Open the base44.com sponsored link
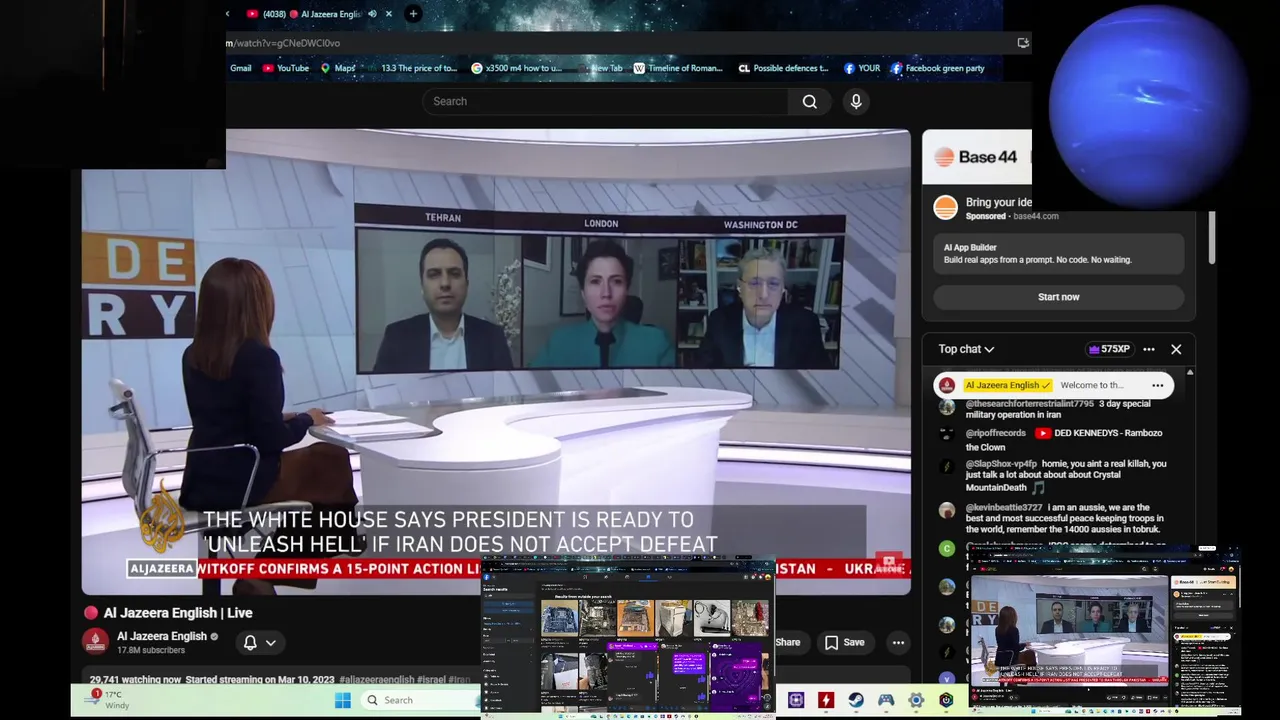This screenshot has width=1280, height=720. [x=1035, y=216]
